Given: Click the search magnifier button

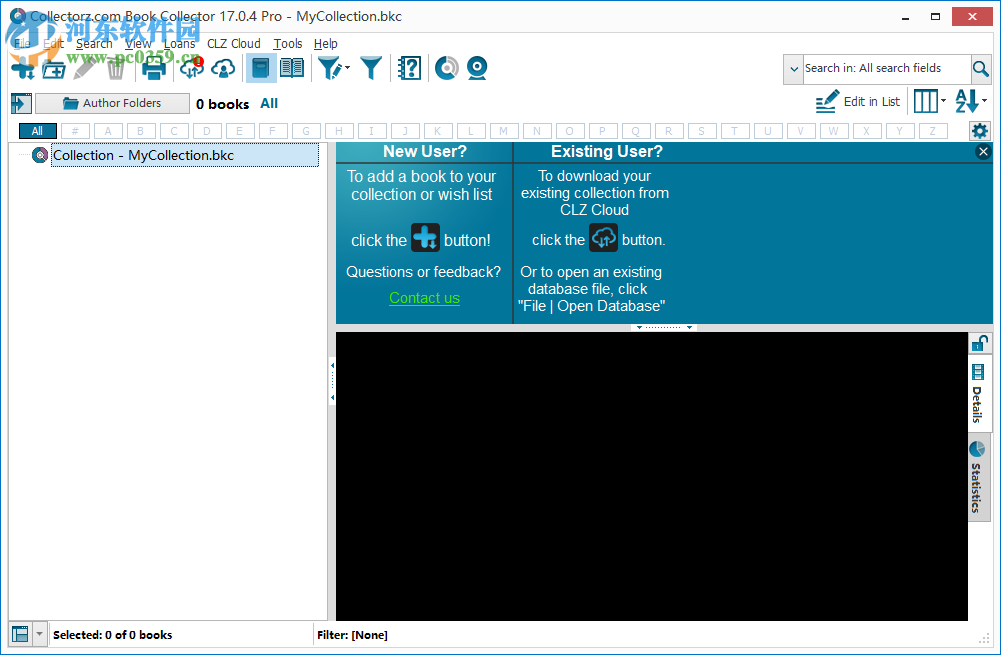Looking at the screenshot, I should pyautogui.click(x=981, y=68).
